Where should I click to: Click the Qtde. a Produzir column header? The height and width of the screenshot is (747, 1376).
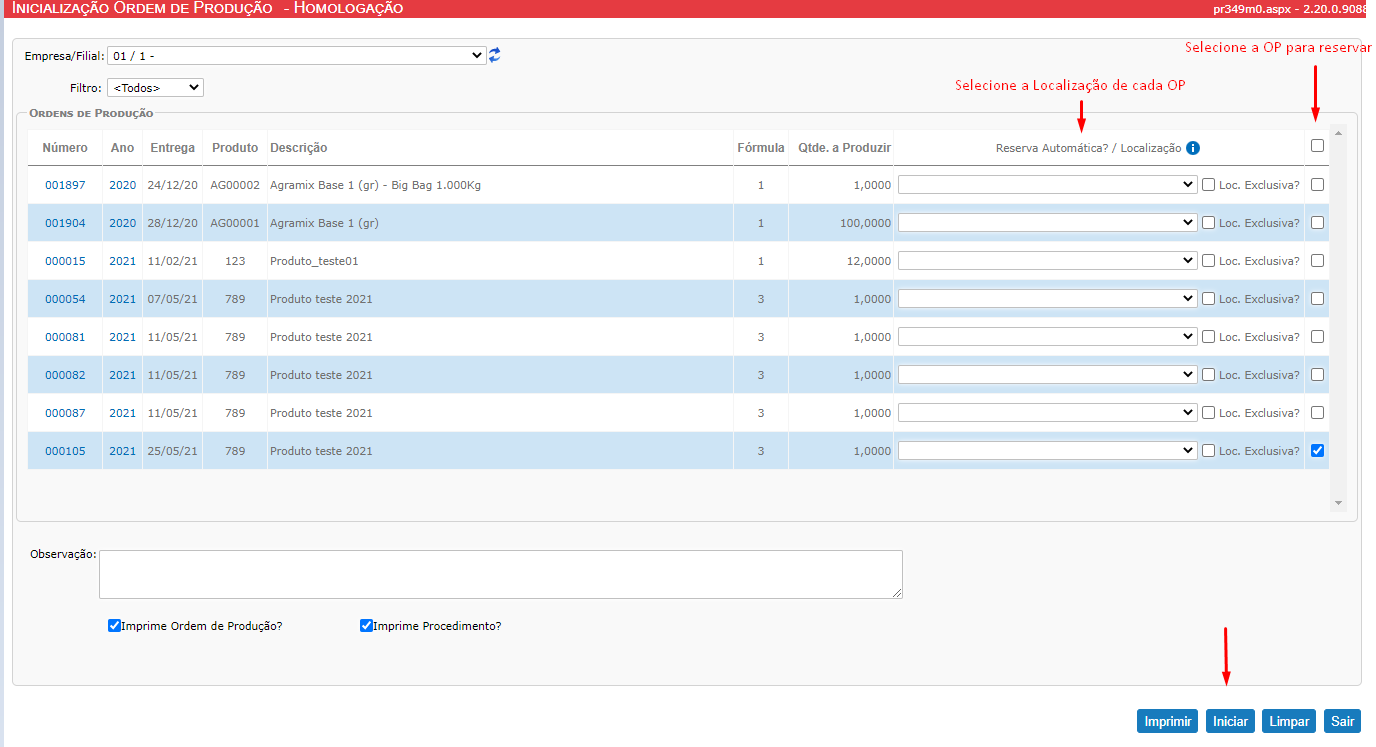(x=844, y=148)
